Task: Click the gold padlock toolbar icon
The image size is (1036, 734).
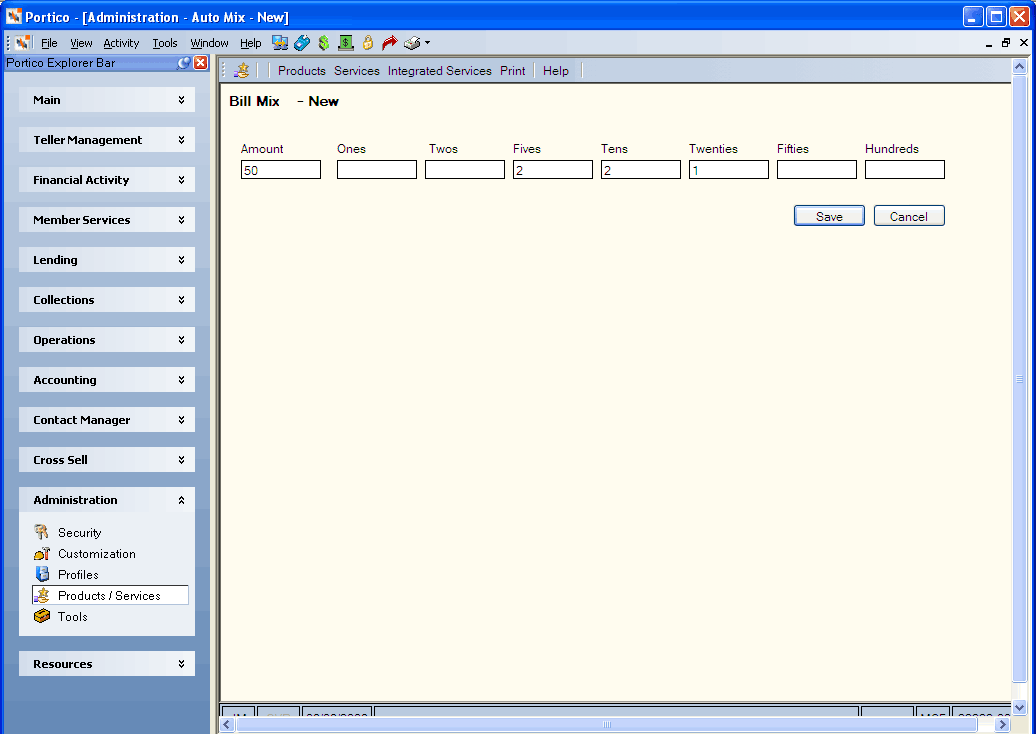Action: click(x=368, y=43)
